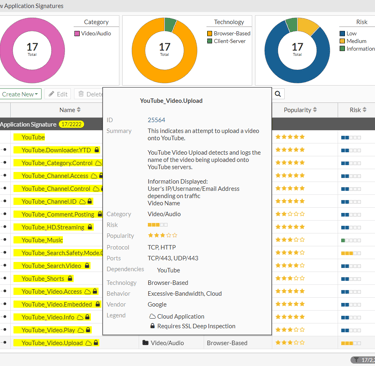Click SSL Deep Inspection lock legend icon
The width and height of the screenshot is (375, 366).
(152, 326)
